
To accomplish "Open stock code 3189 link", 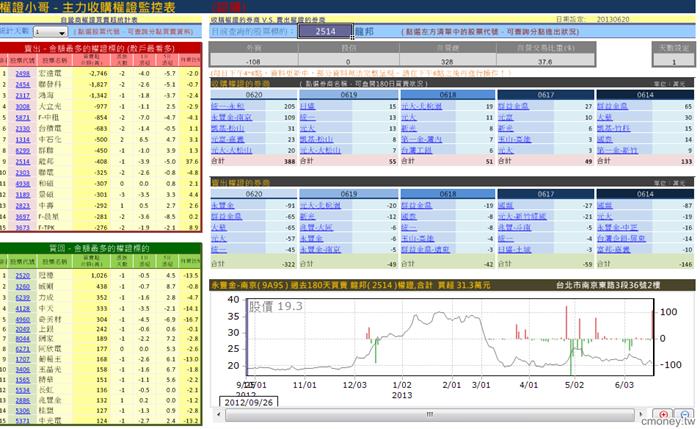I will [x=23, y=195].
